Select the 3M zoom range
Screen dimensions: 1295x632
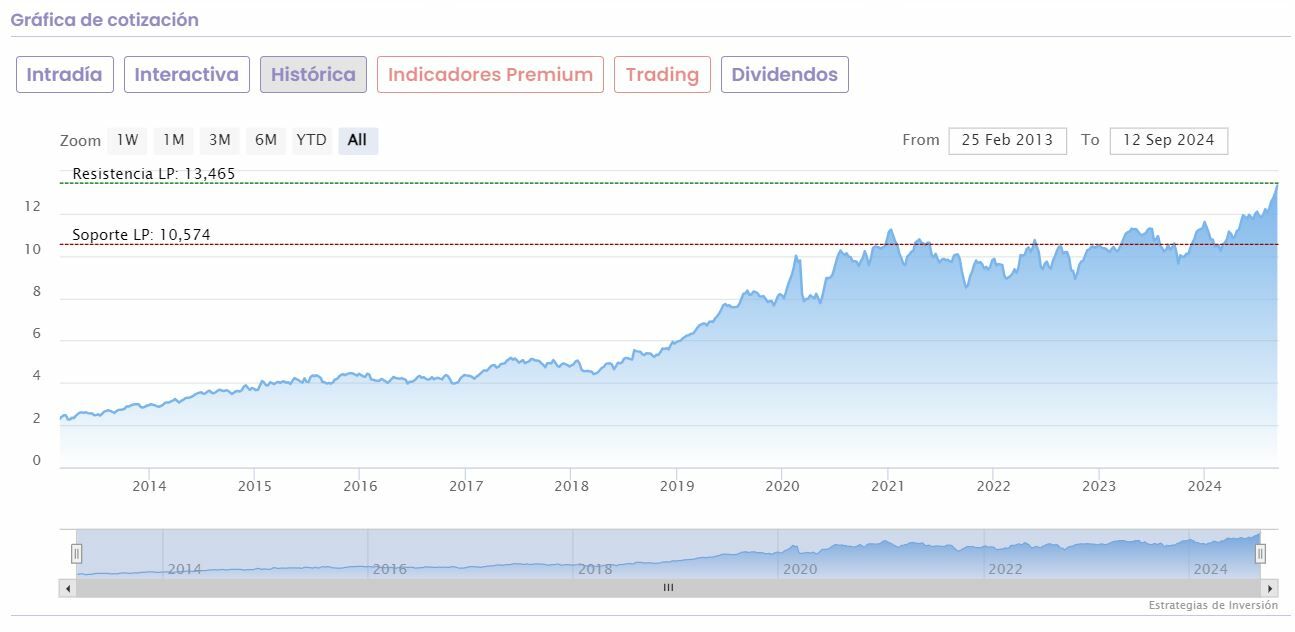220,140
